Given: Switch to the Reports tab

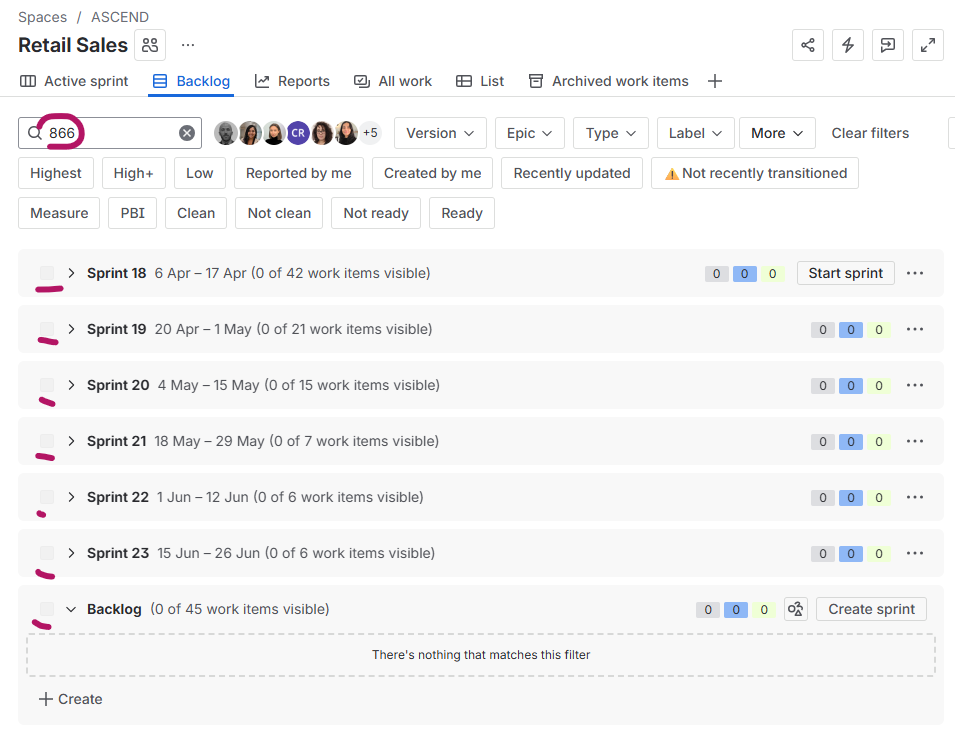Looking at the screenshot, I should [292, 81].
